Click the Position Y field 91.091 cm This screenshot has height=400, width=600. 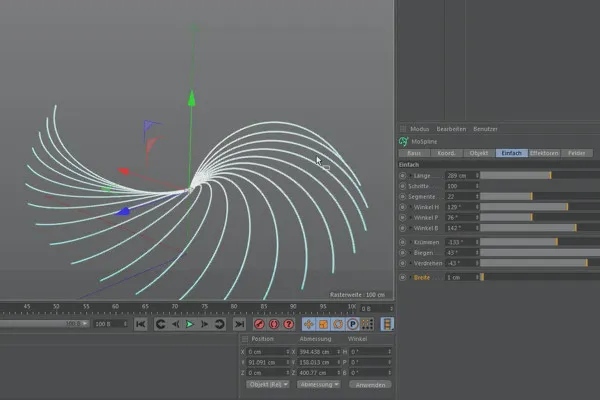pos(268,362)
